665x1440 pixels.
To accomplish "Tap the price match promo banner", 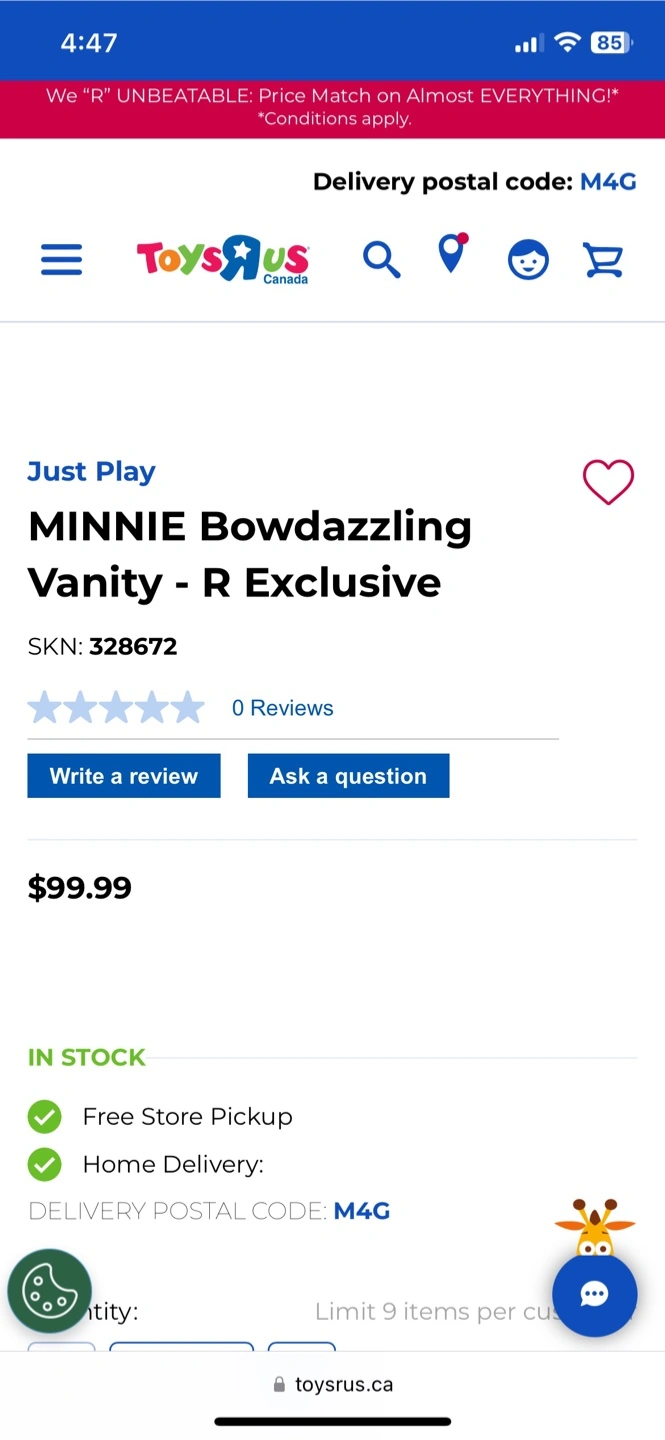I will [332, 108].
